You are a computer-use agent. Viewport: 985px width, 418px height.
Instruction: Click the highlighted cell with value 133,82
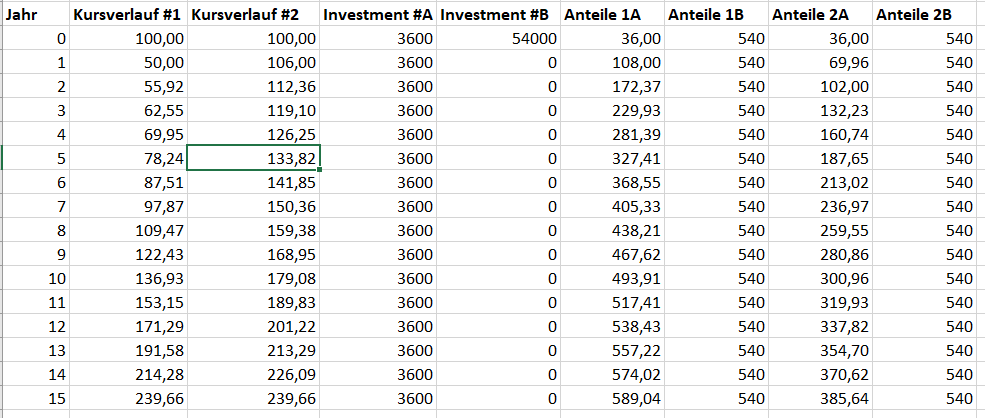pos(253,158)
